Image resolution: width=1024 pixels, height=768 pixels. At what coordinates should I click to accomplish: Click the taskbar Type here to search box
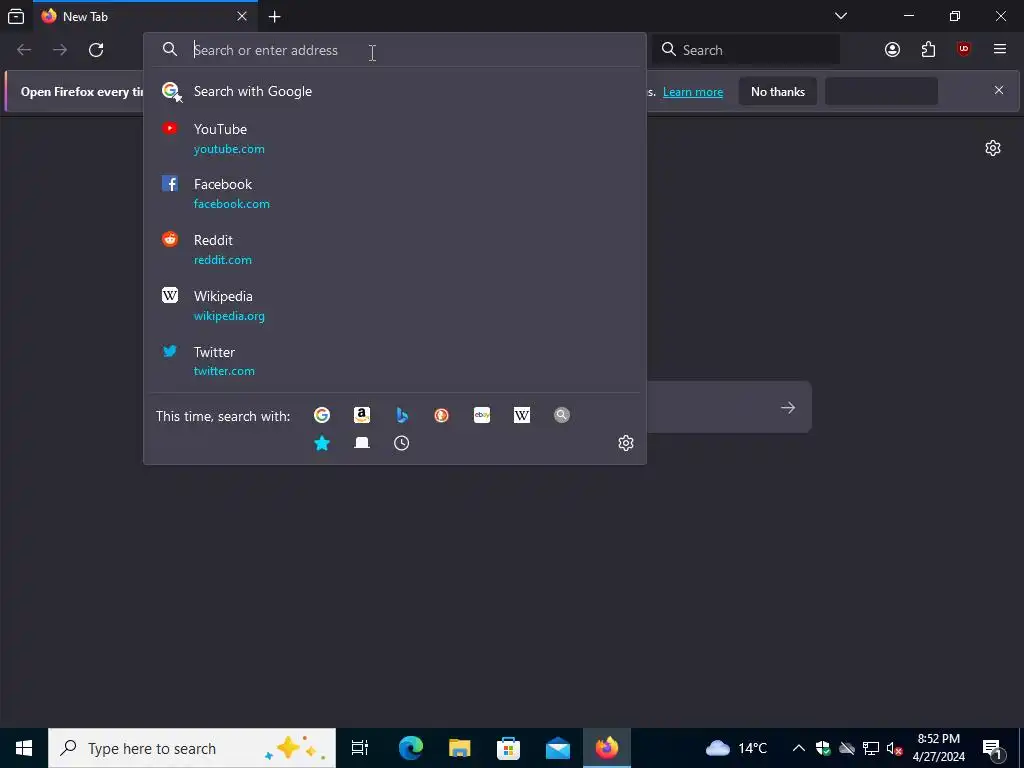point(192,748)
